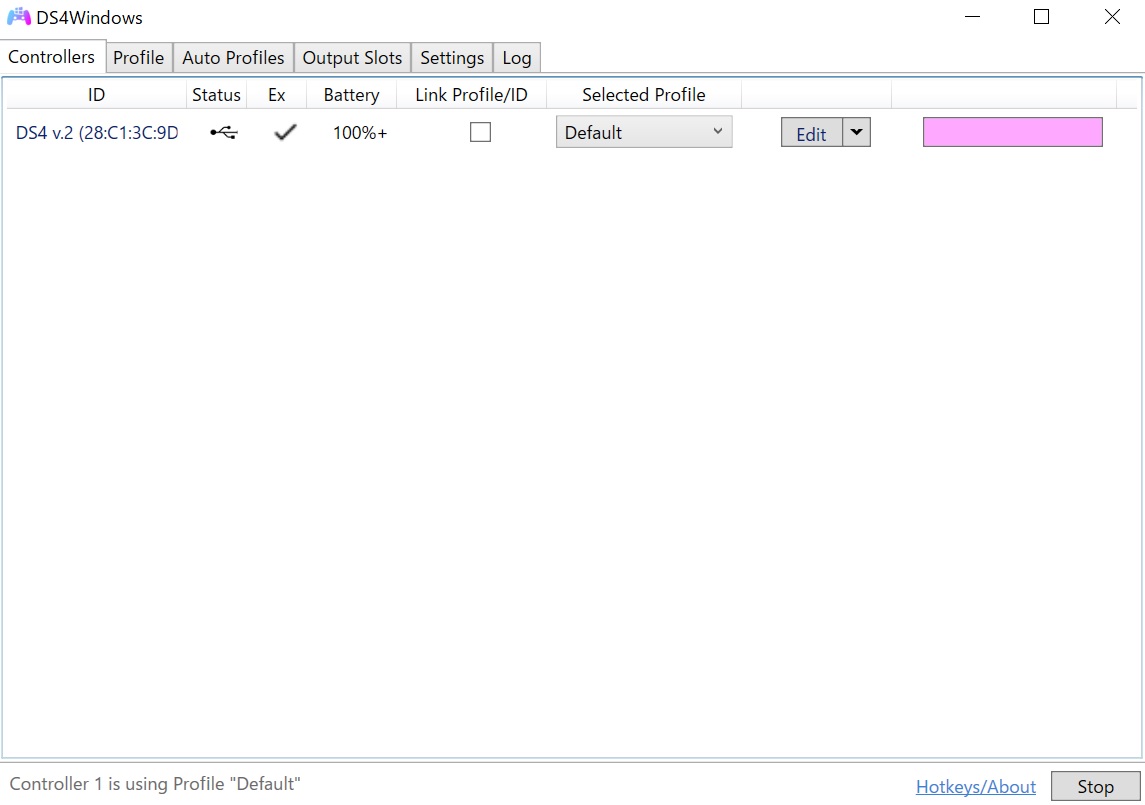Open the Selected Profile dropdown showing Default

pos(643,132)
